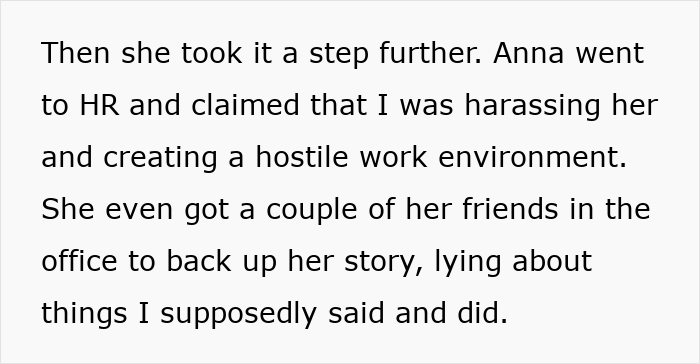
Task: Click the word "back" in fifth line
Action: (199, 261)
